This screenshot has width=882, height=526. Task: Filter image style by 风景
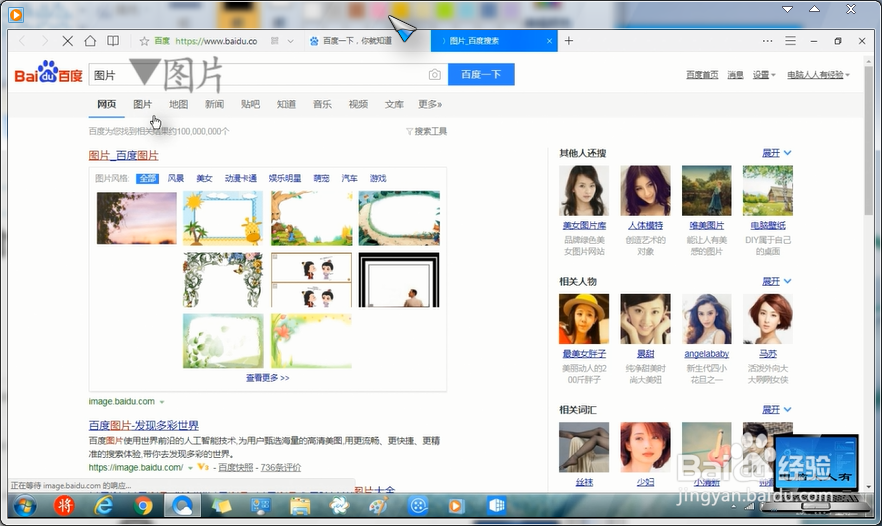coord(176,178)
